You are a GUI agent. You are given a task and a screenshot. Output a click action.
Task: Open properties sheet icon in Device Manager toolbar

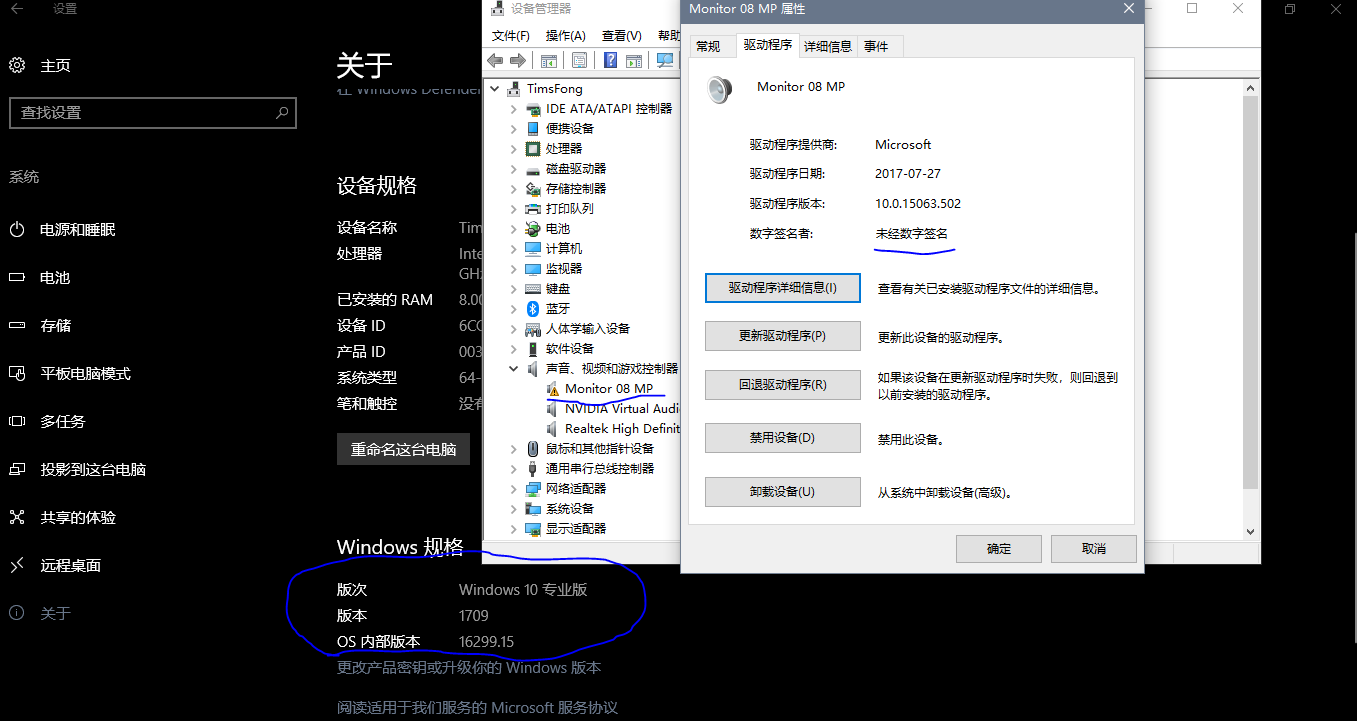[x=579, y=61]
